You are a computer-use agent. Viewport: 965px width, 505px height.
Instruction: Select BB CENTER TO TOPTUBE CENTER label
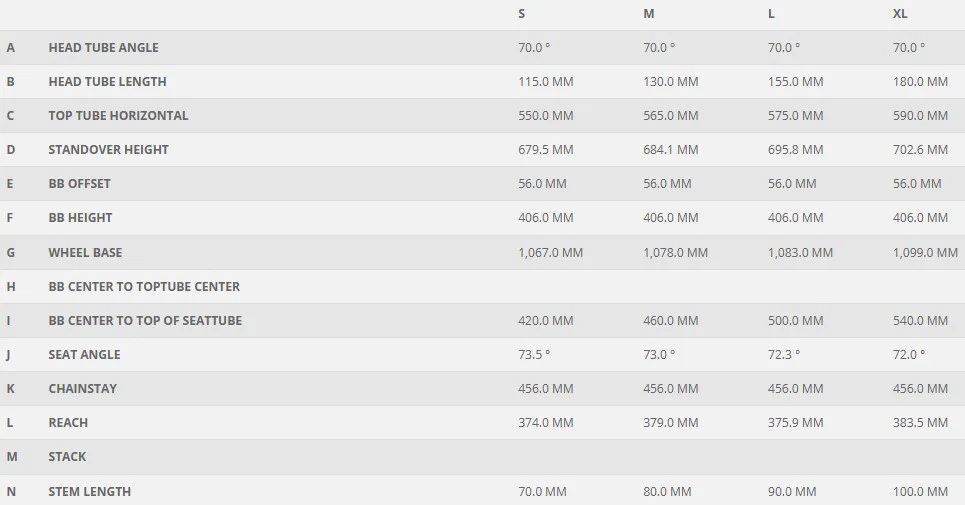144,286
